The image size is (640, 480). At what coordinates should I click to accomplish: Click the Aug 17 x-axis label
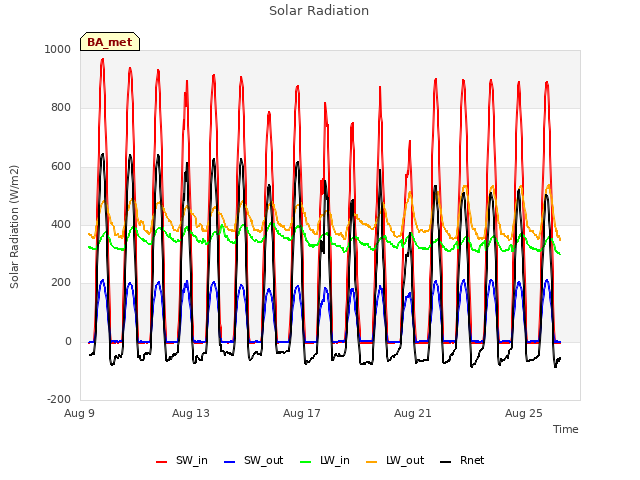pos(302,413)
